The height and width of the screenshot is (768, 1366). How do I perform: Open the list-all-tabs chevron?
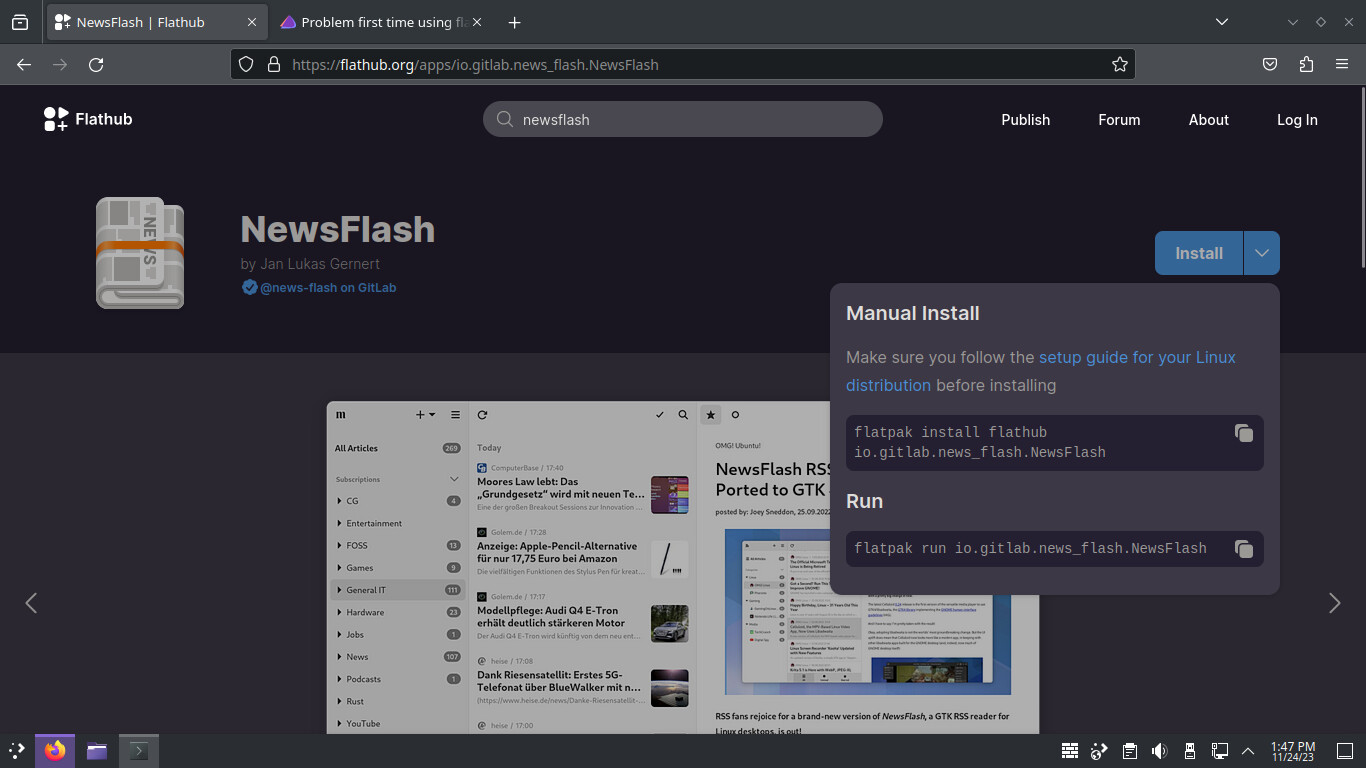[1221, 21]
